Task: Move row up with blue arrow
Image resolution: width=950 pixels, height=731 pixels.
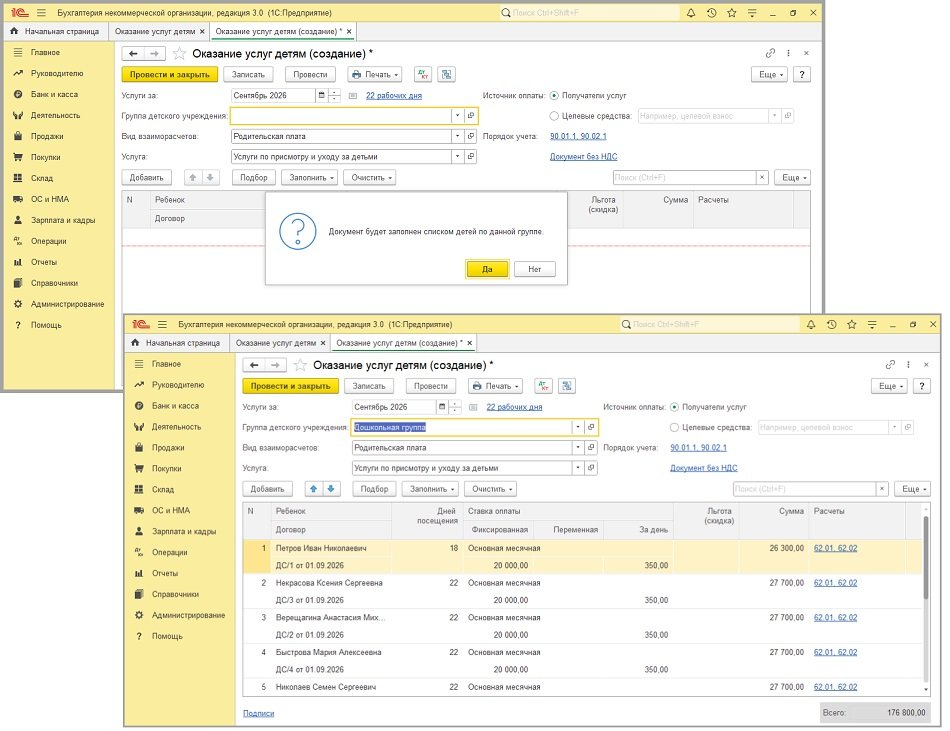Action: coord(313,489)
